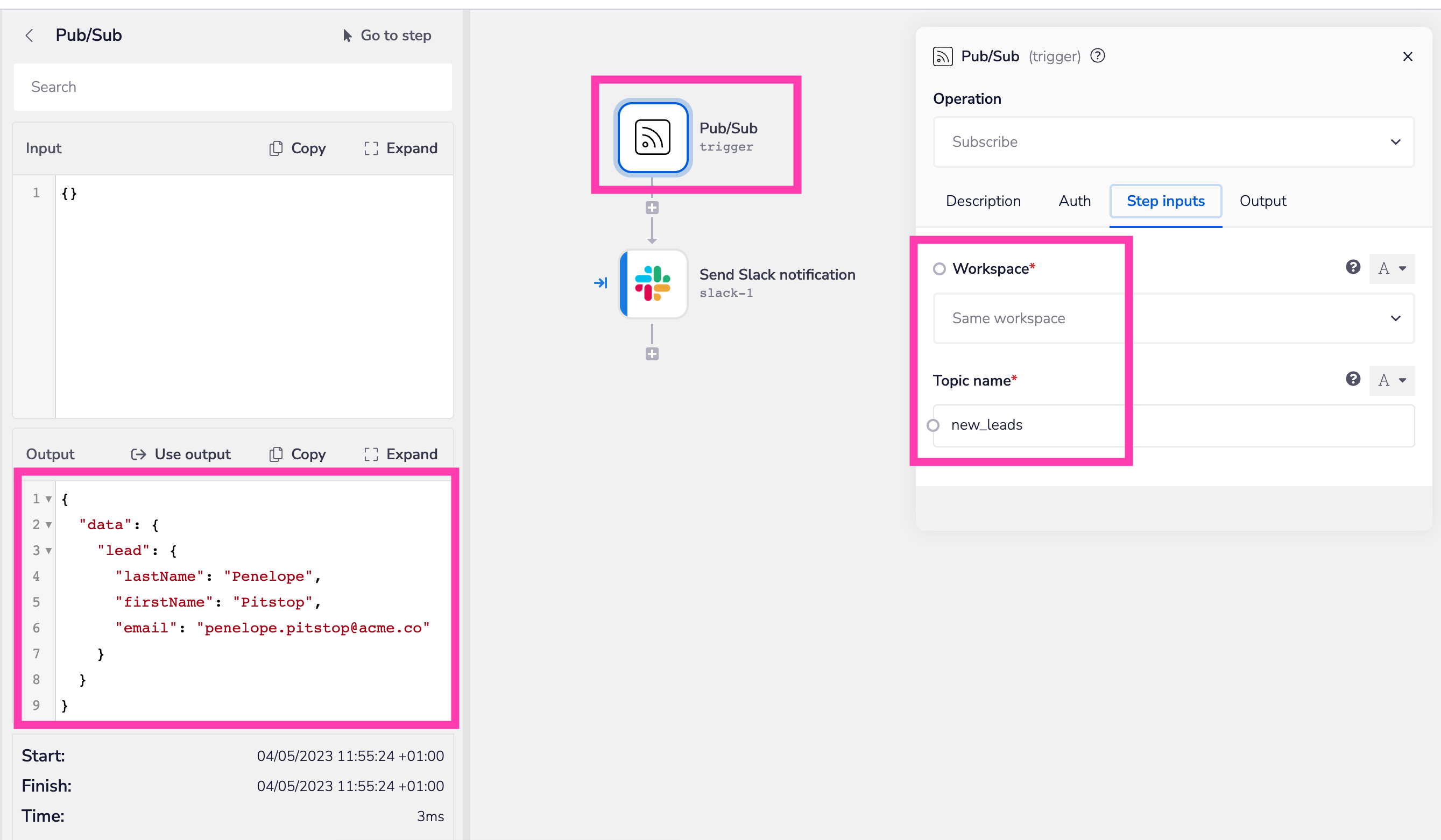Switch to the Description tab
The width and height of the screenshot is (1441, 840).
click(x=983, y=201)
